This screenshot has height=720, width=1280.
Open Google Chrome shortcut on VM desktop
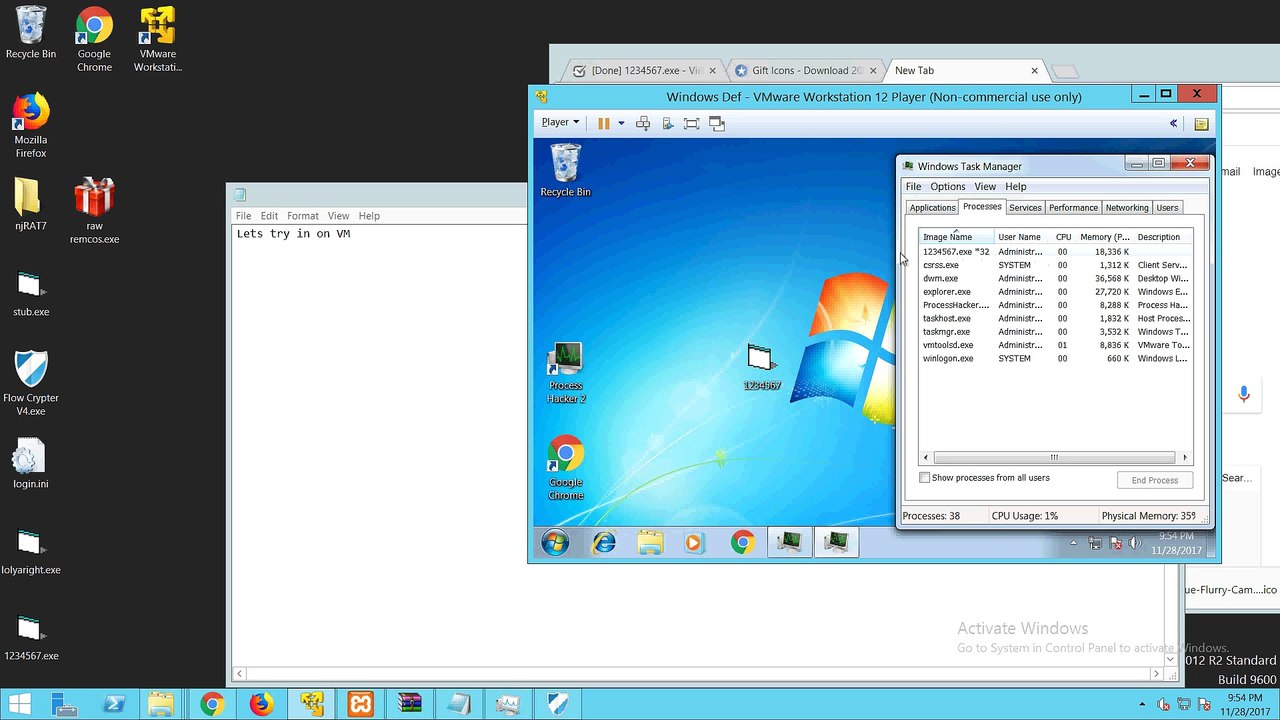pos(565,468)
